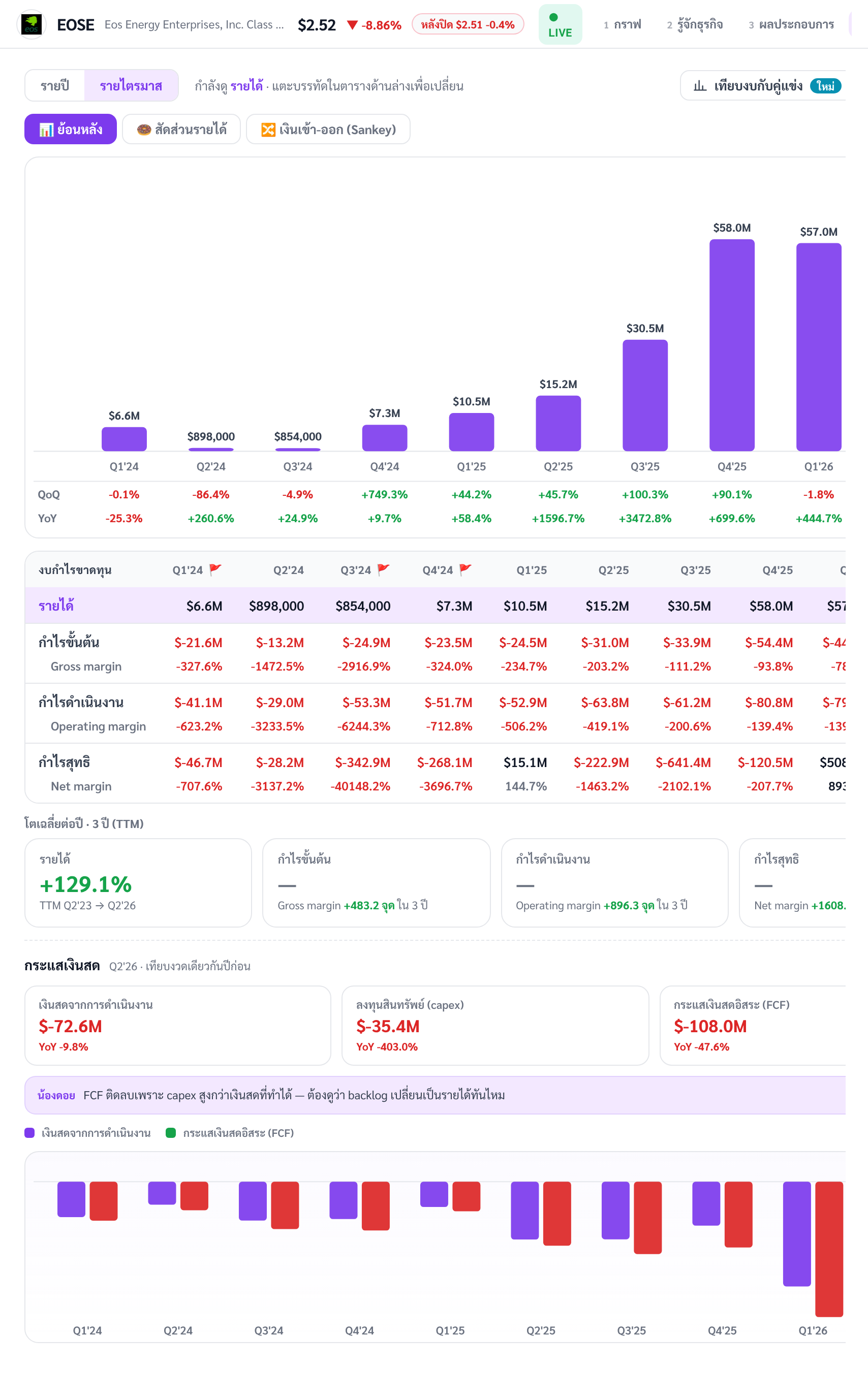Click the red flag icon beside Q1'24

pos(215,569)
